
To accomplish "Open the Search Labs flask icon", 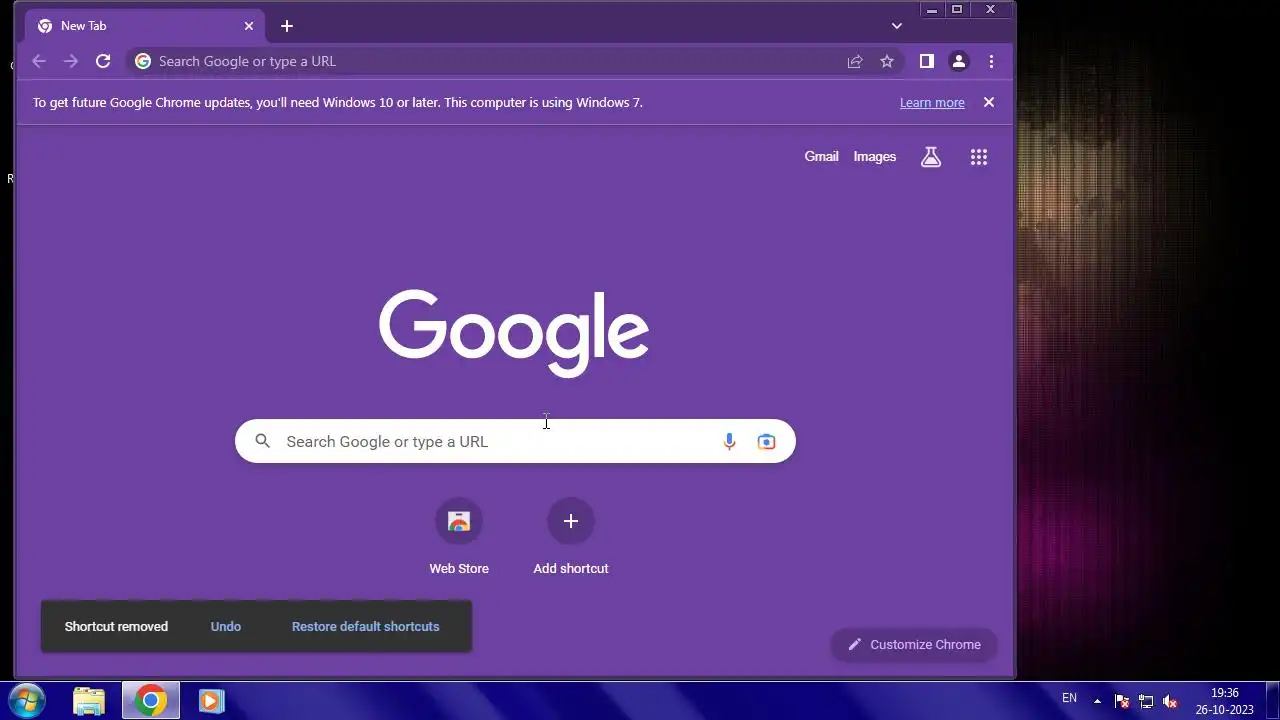I will pos(931,157).
